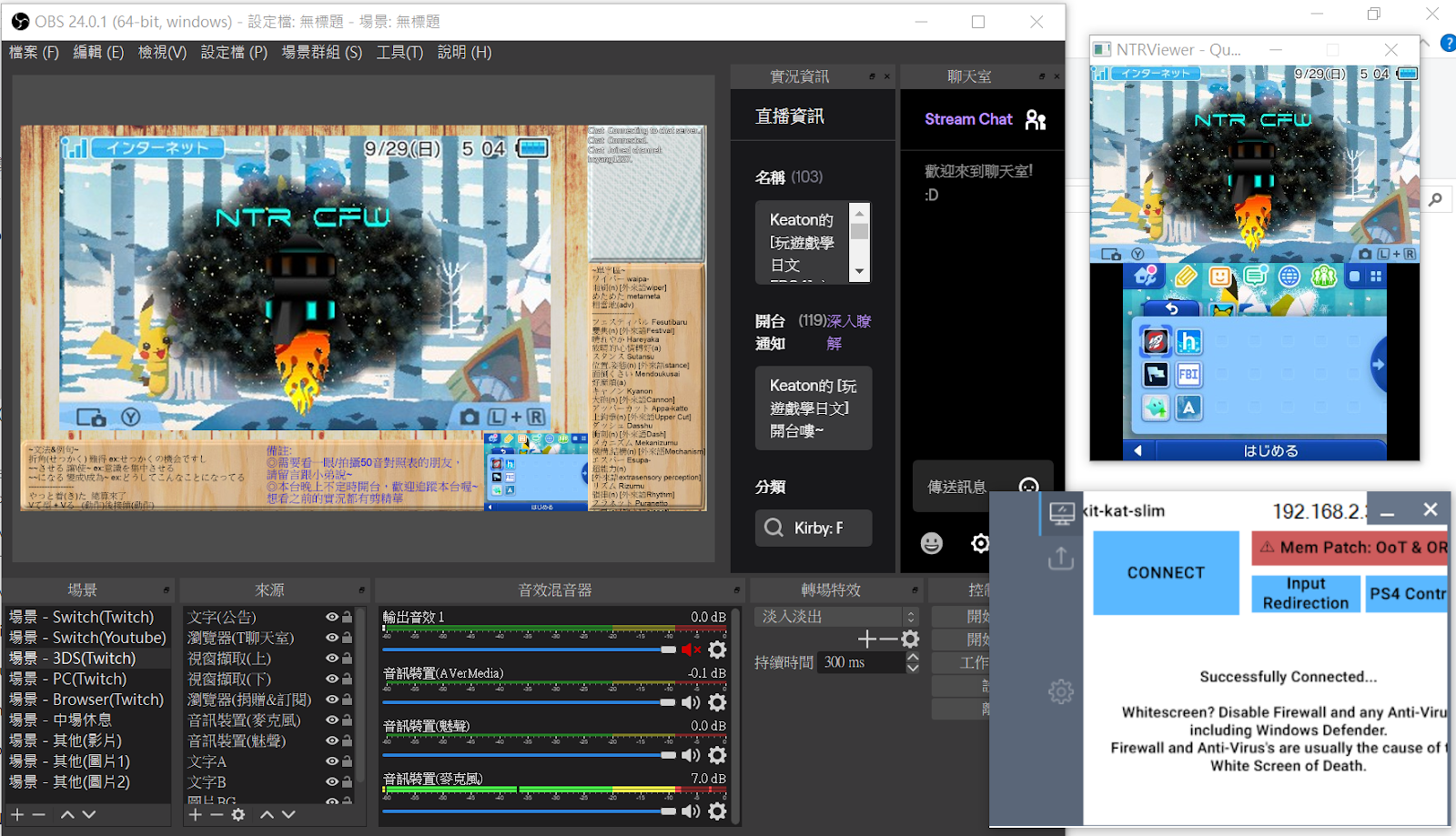Increase transition duration with up arrow
The width and height of the screenshot is (1456, 836).
pyautogui.click(x=913, y=657)
